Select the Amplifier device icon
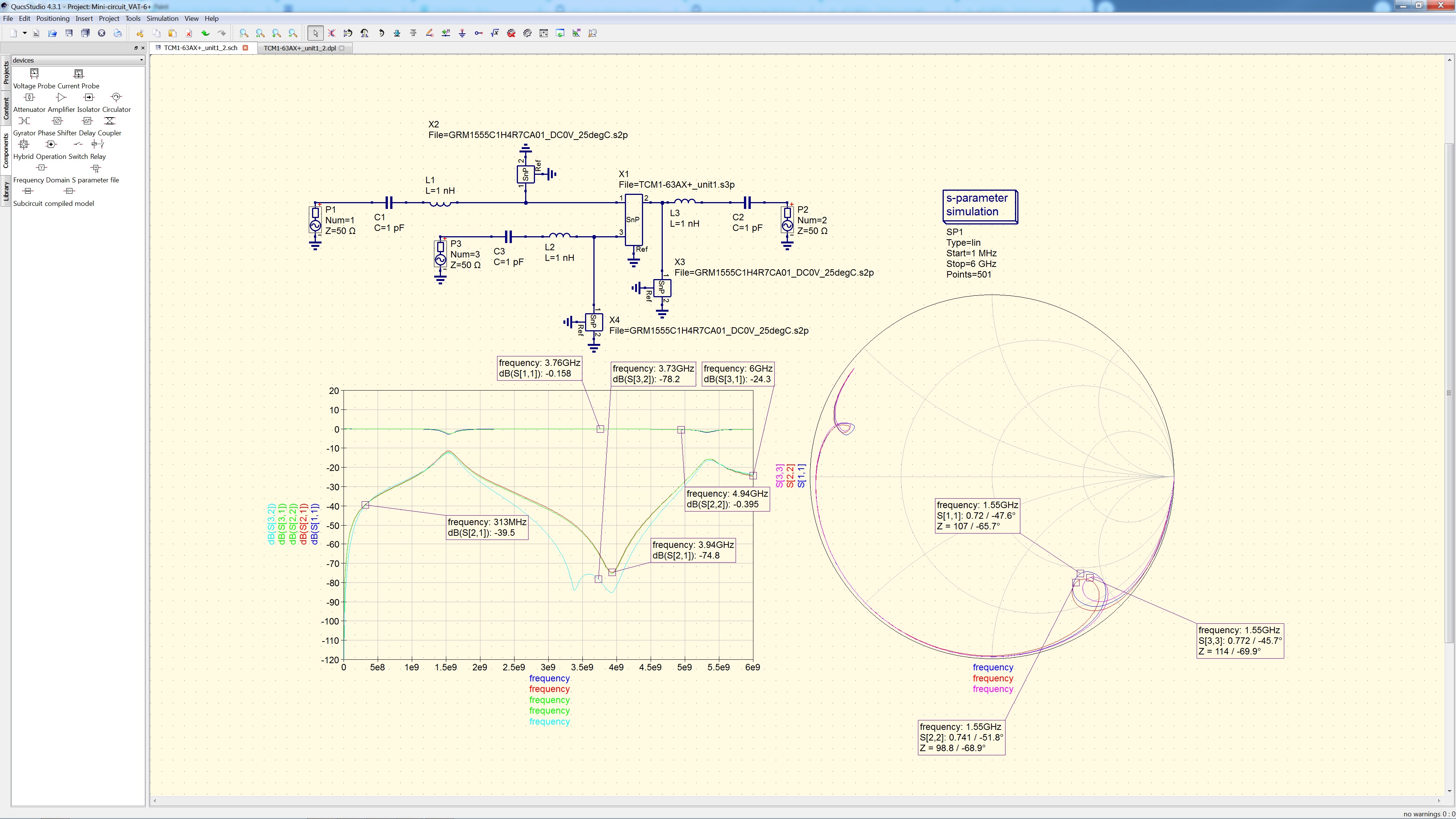Screen dimensions: 1456x819 (61, 97)
